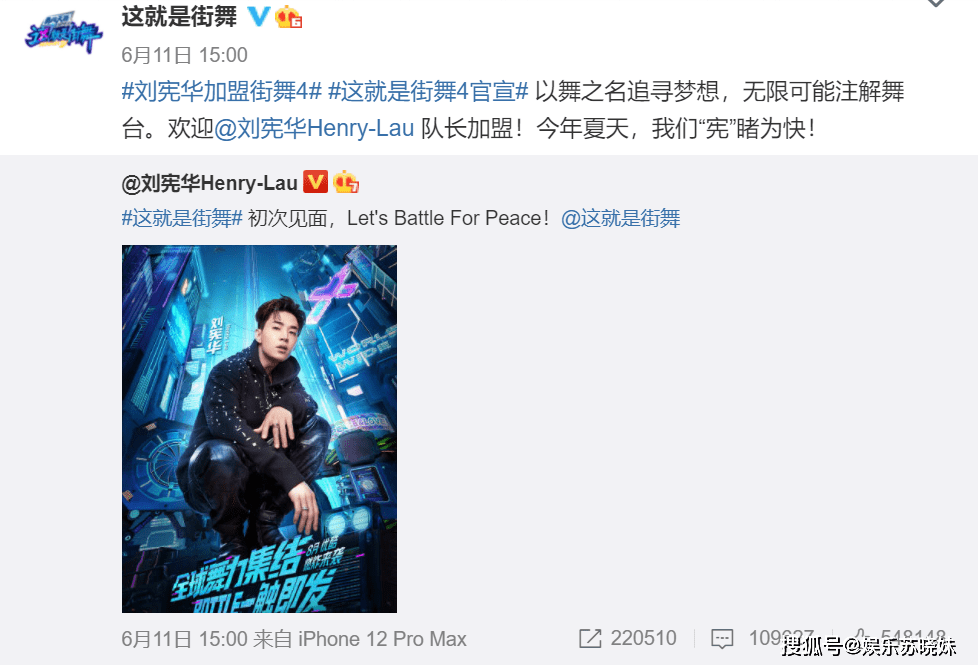Open hashtag #这就是街舞# in the reposted message
The width and height of the screenshot is (978, 668).
click(x=182, y=218)
